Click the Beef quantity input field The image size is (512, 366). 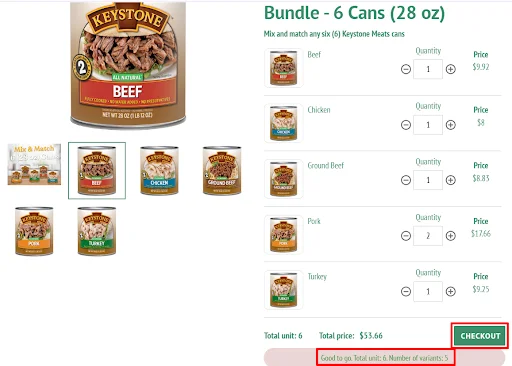428,69
